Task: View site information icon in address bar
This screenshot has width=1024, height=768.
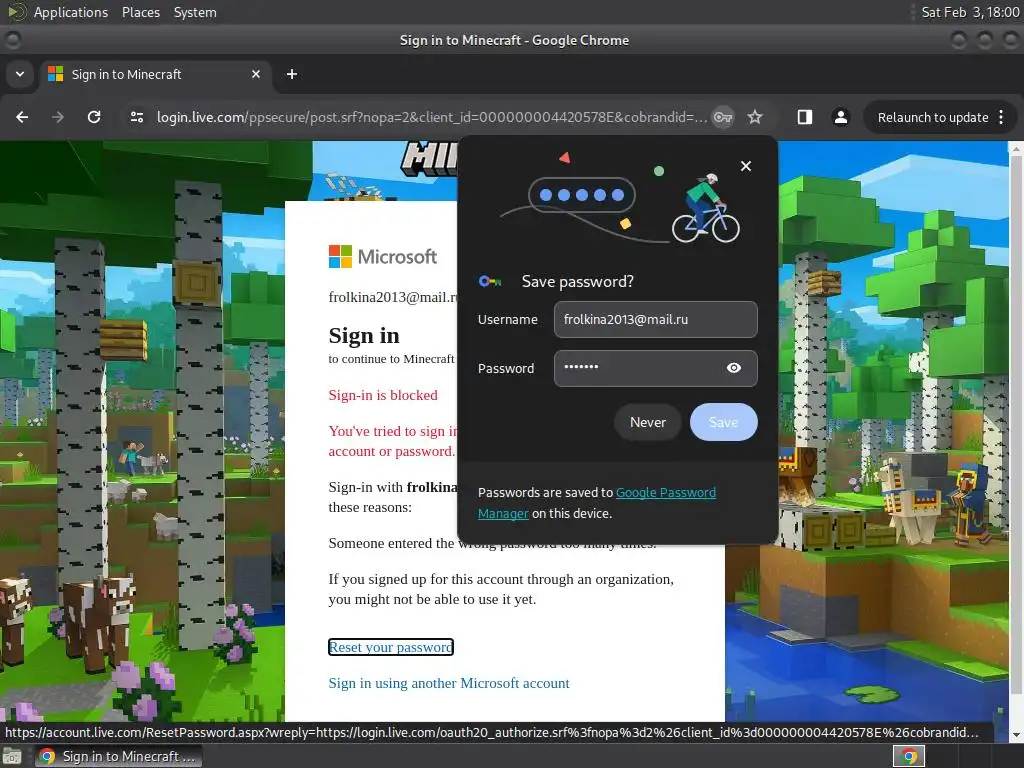Action: click(x=137, y=117)
